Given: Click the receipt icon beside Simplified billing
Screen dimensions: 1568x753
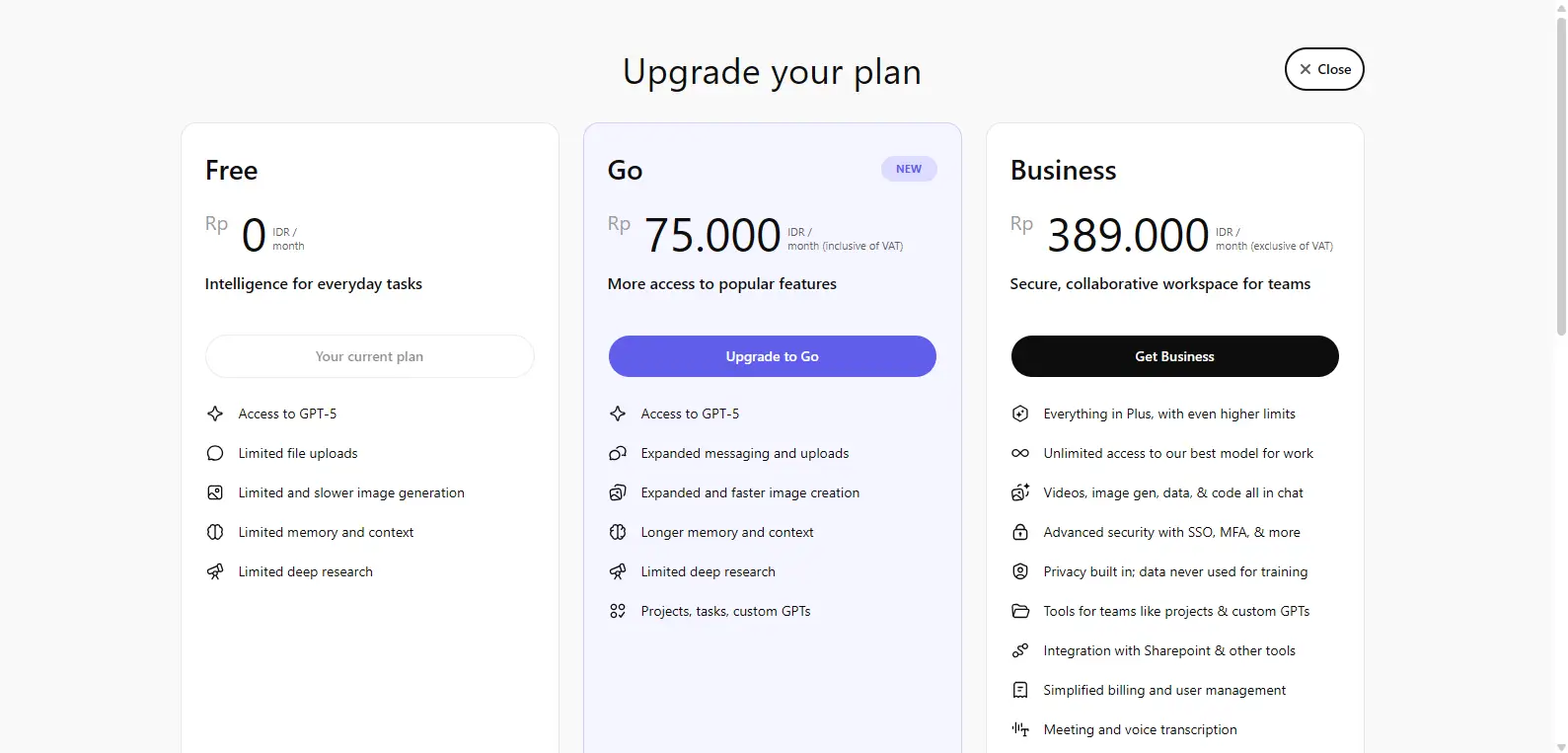Looking at the screenshot, I should tap(1020, 690).
